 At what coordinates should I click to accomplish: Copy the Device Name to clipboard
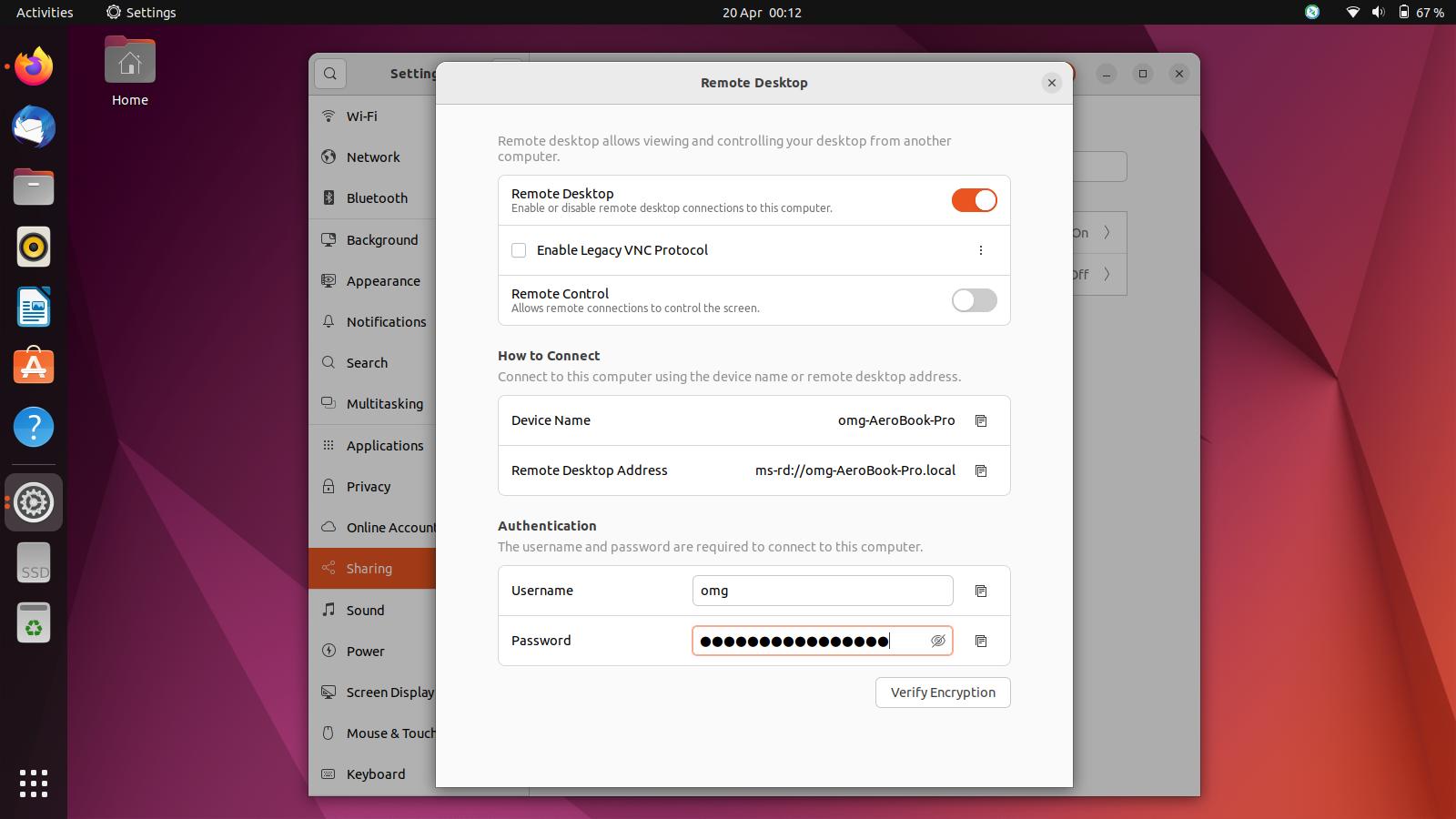point(980,420)
